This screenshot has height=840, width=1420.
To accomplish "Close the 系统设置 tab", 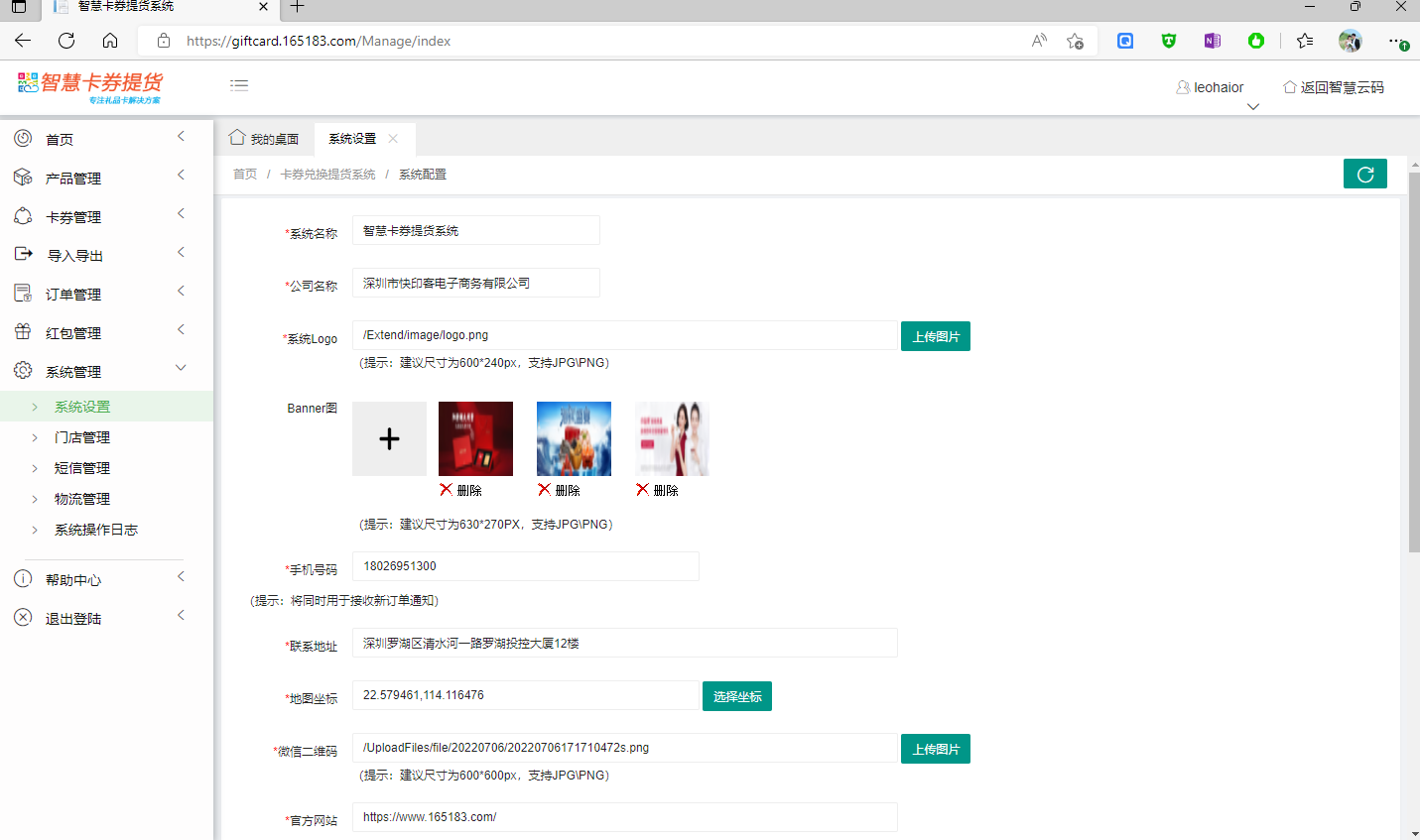I will 393,139.
